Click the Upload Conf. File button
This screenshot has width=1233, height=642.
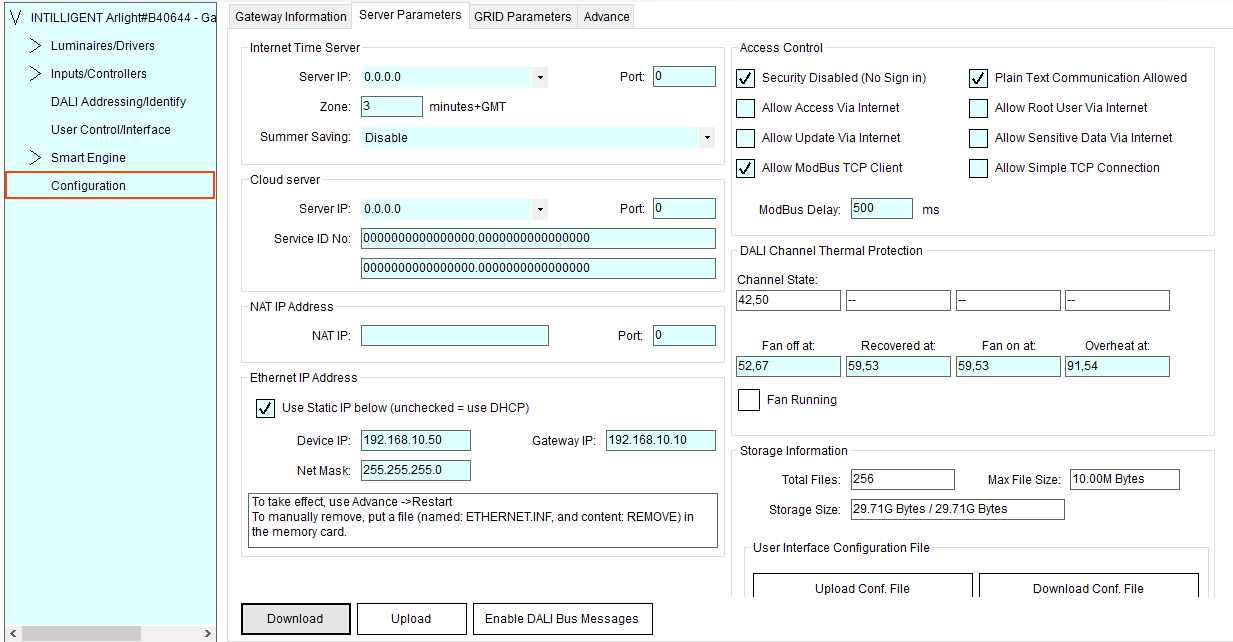862,587
